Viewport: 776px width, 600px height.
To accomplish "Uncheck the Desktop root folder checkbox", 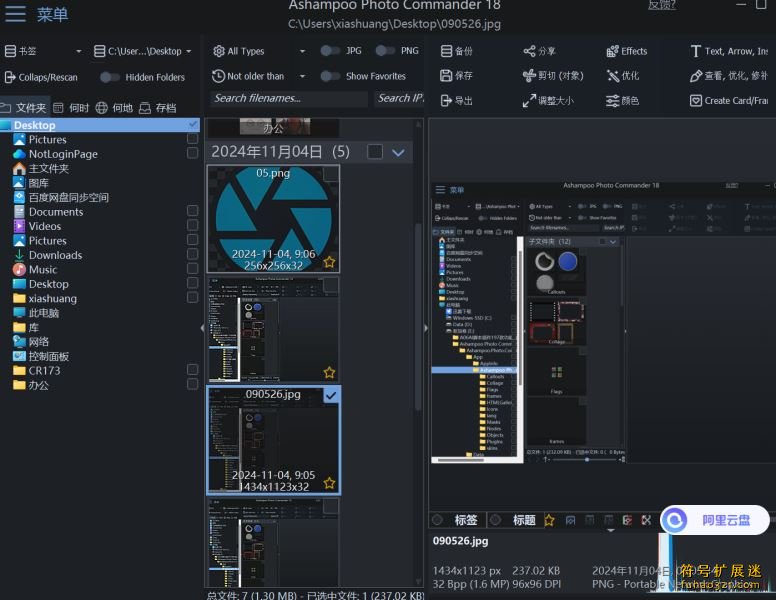I will coord(193,124).
